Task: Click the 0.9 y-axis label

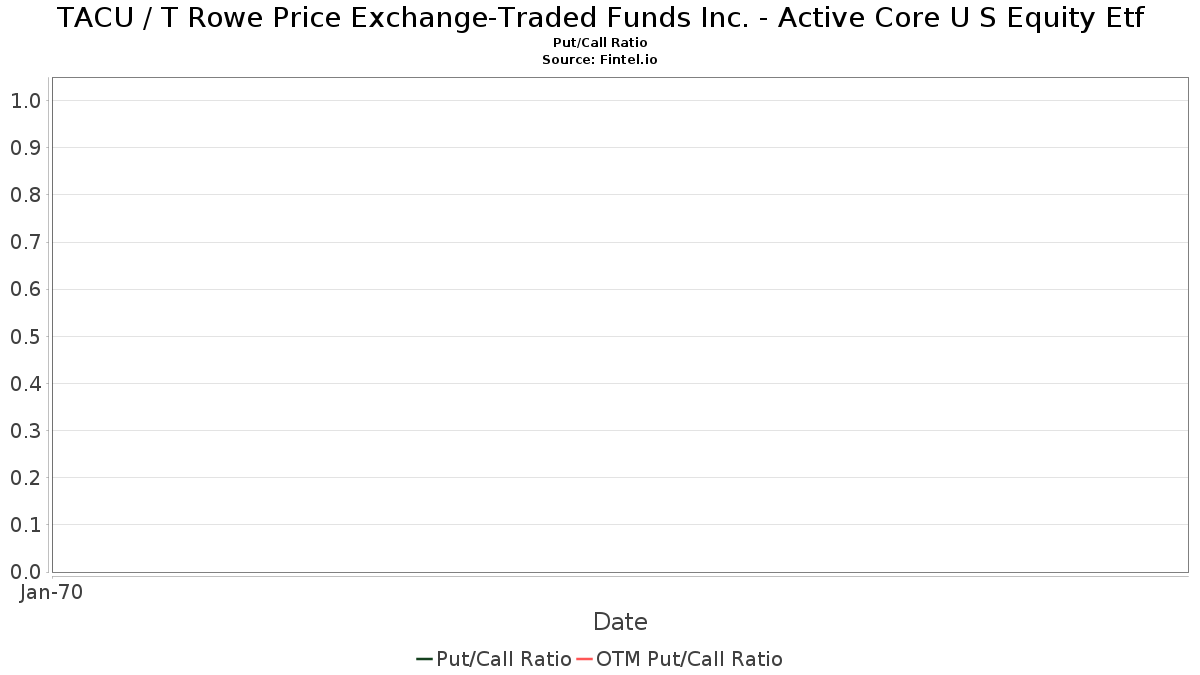Action: pos(25,148)
